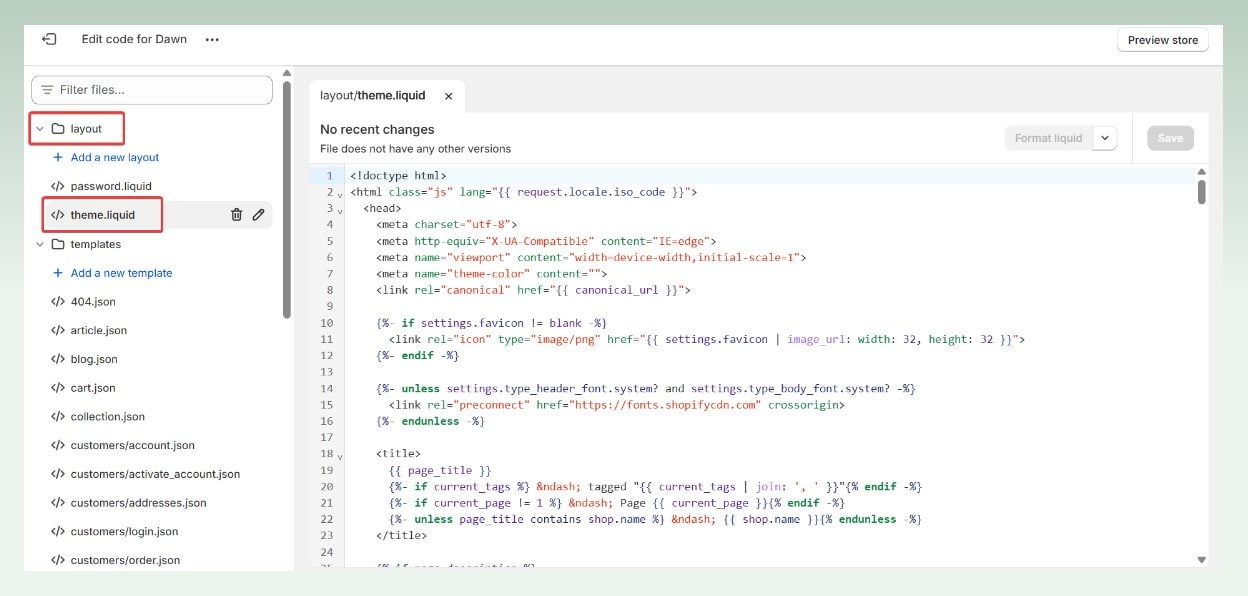Click the doctype html code line
This screenshot has height=596, width=1248.
click(x=398, y=176)
